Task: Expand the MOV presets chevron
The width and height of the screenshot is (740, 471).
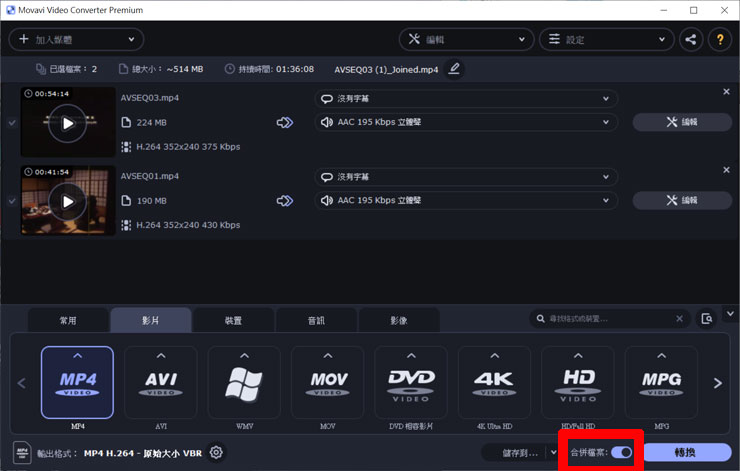Action: pos(328,355)
